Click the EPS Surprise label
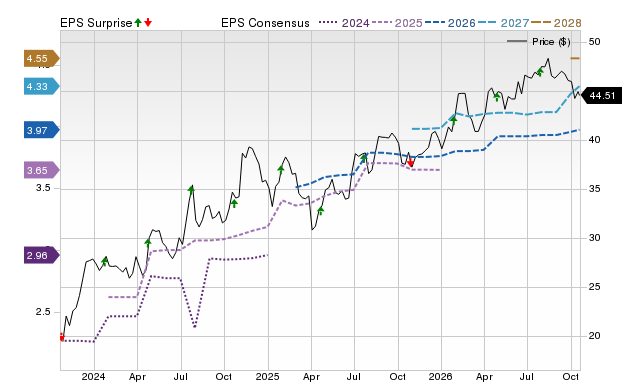Image resolution: width=640 pixels, height=382 pixels. pyautogui.click(x=96, y=23)
